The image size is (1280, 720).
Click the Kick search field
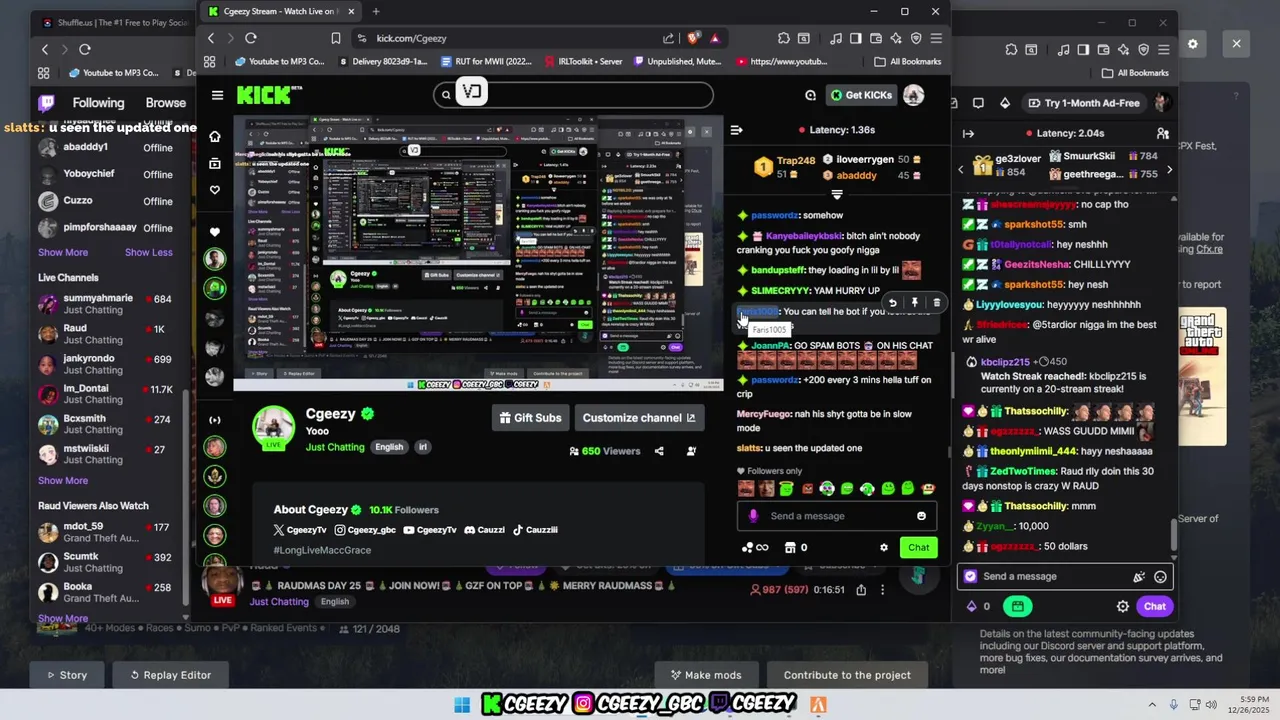573,95
